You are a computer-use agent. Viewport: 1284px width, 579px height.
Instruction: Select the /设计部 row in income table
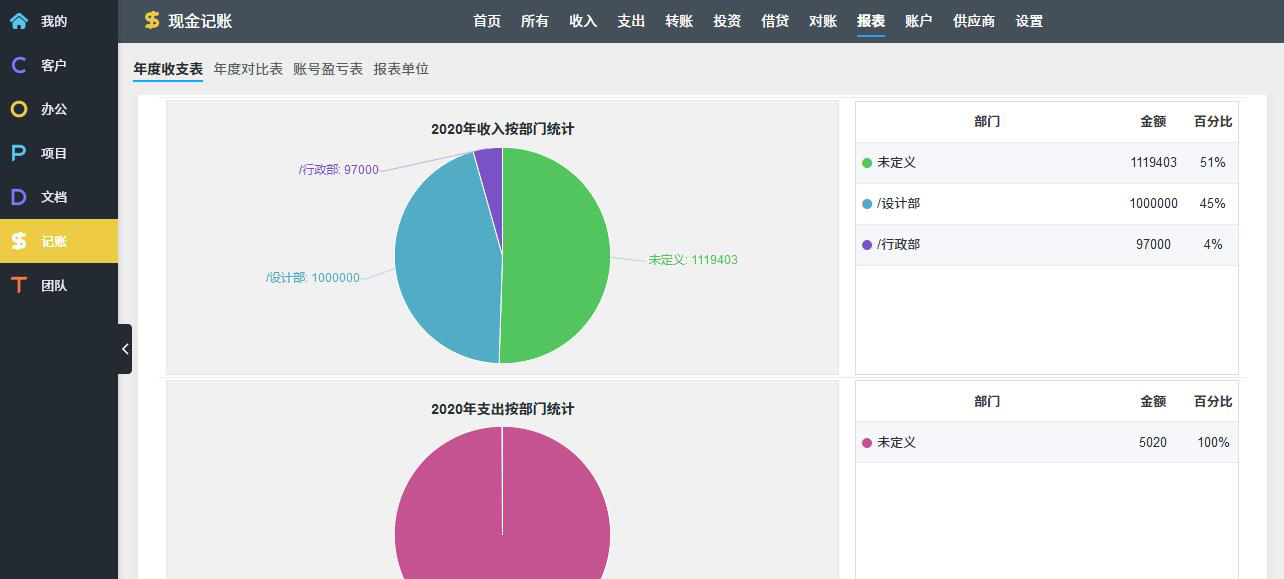1047,204
